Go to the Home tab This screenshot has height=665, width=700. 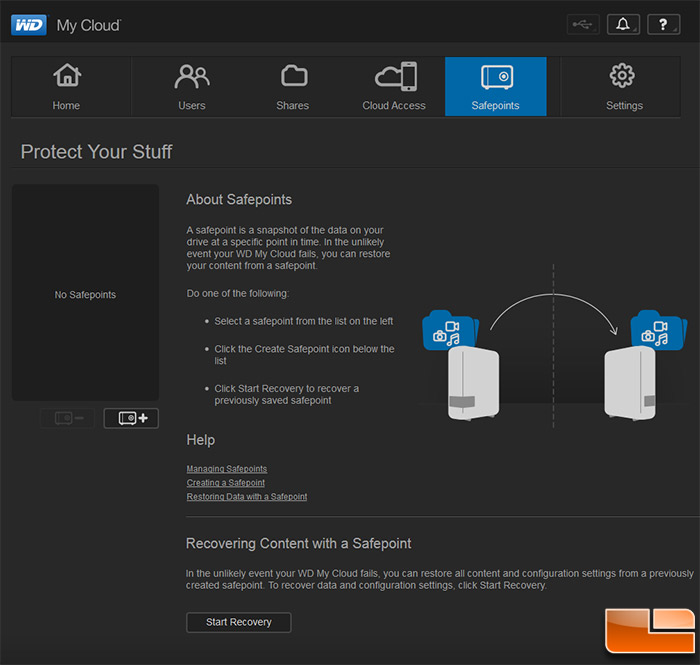pos(67,87)
